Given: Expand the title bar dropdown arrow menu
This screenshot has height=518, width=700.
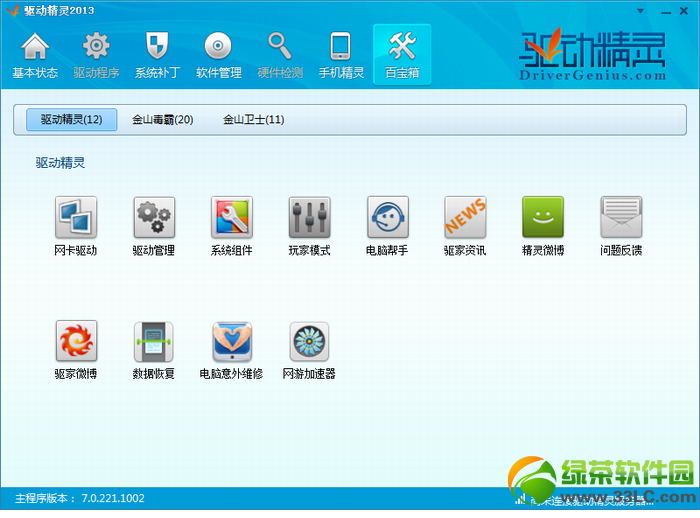Looking at the screenshot, I should point(640,11).
